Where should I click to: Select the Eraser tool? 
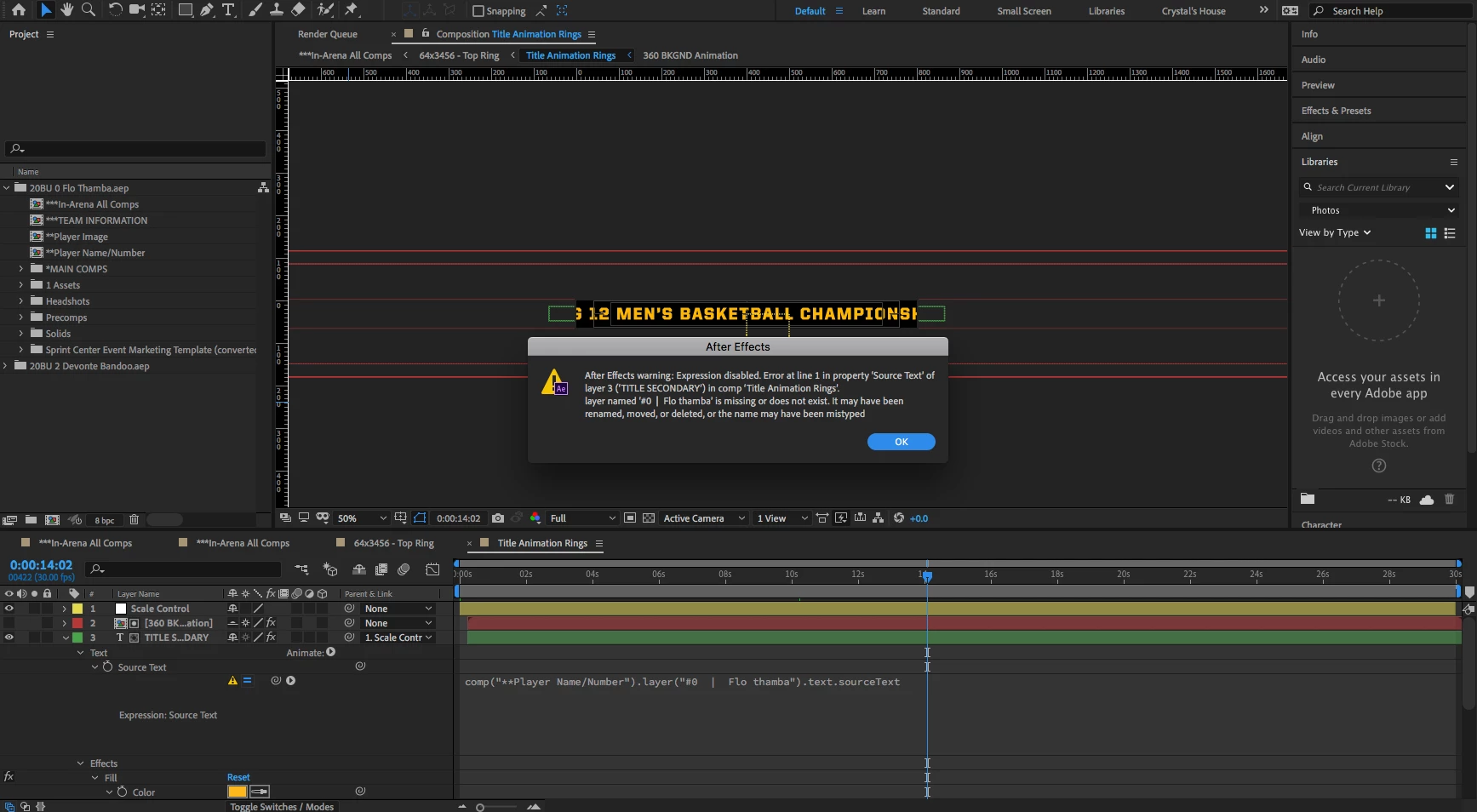(298, 10)
